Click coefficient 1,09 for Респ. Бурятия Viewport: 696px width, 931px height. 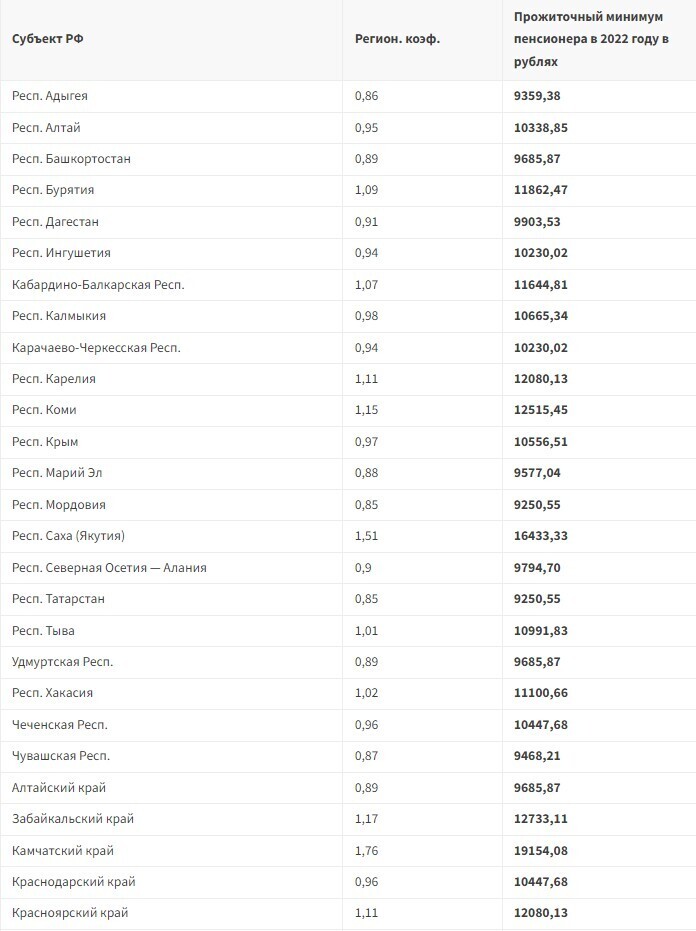pyautogui.click(x=367, y=190)
